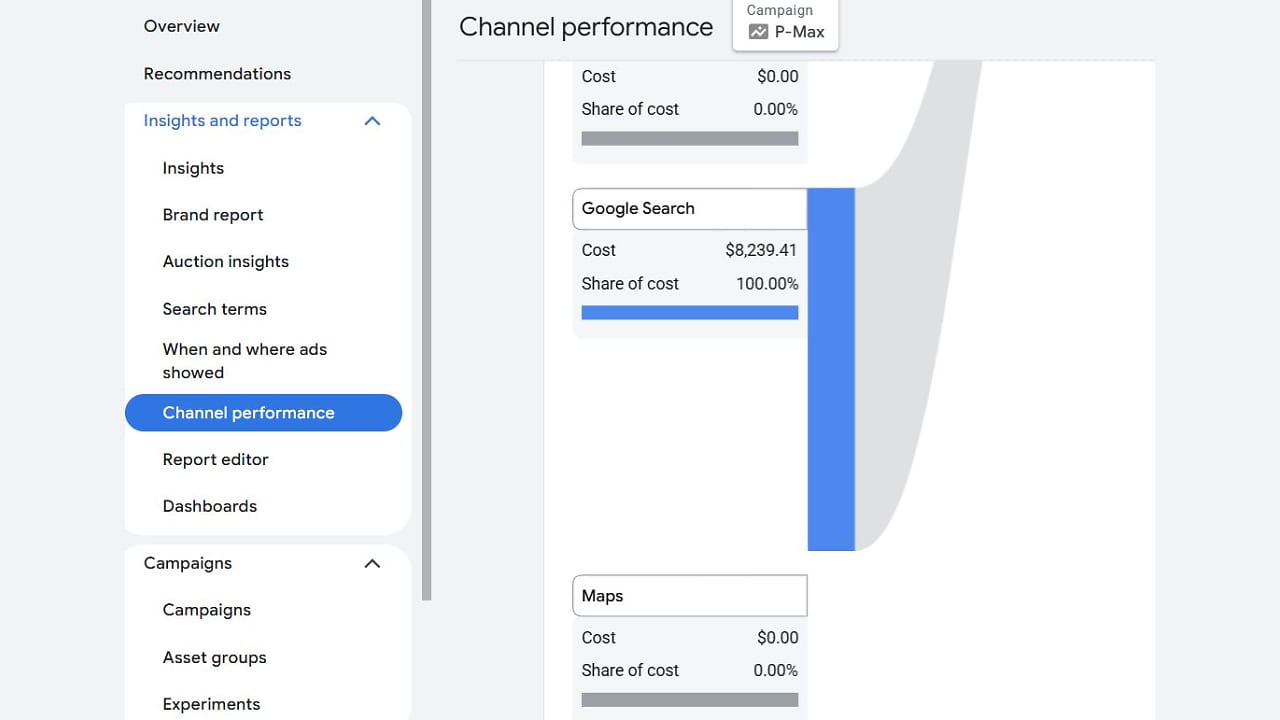Switch to the Insights page
Viewport: 1280px width, 720px height.
(x=193, y=168)
